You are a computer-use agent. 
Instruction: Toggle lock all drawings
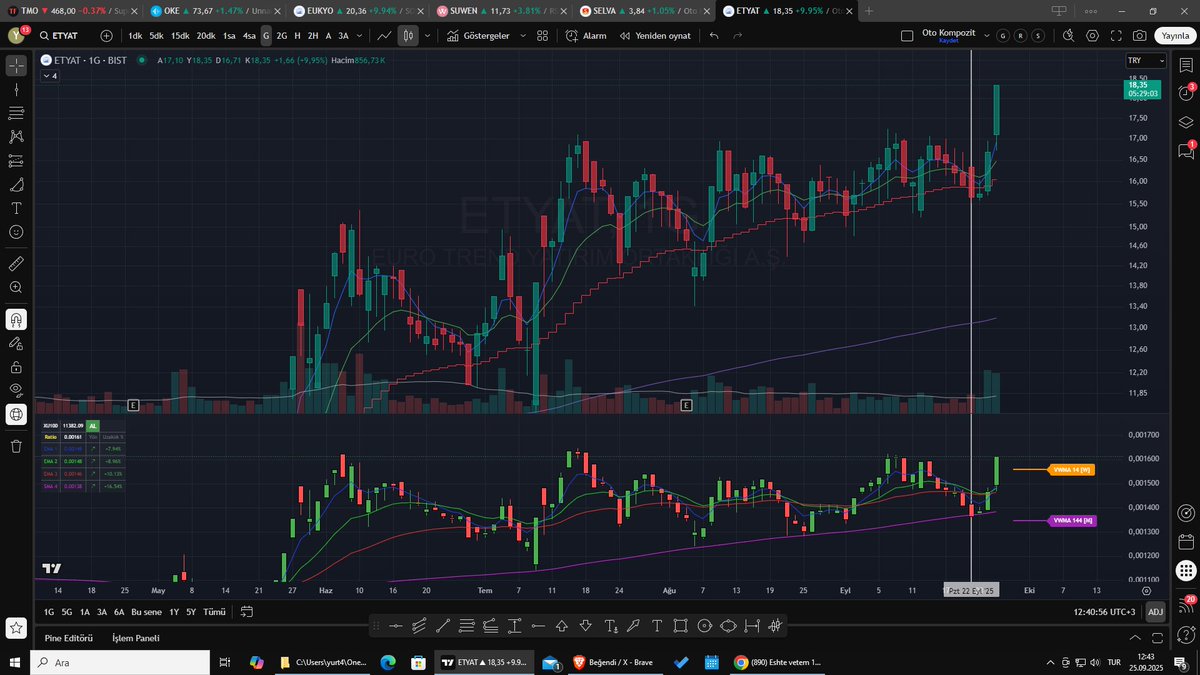pos(16,366)
